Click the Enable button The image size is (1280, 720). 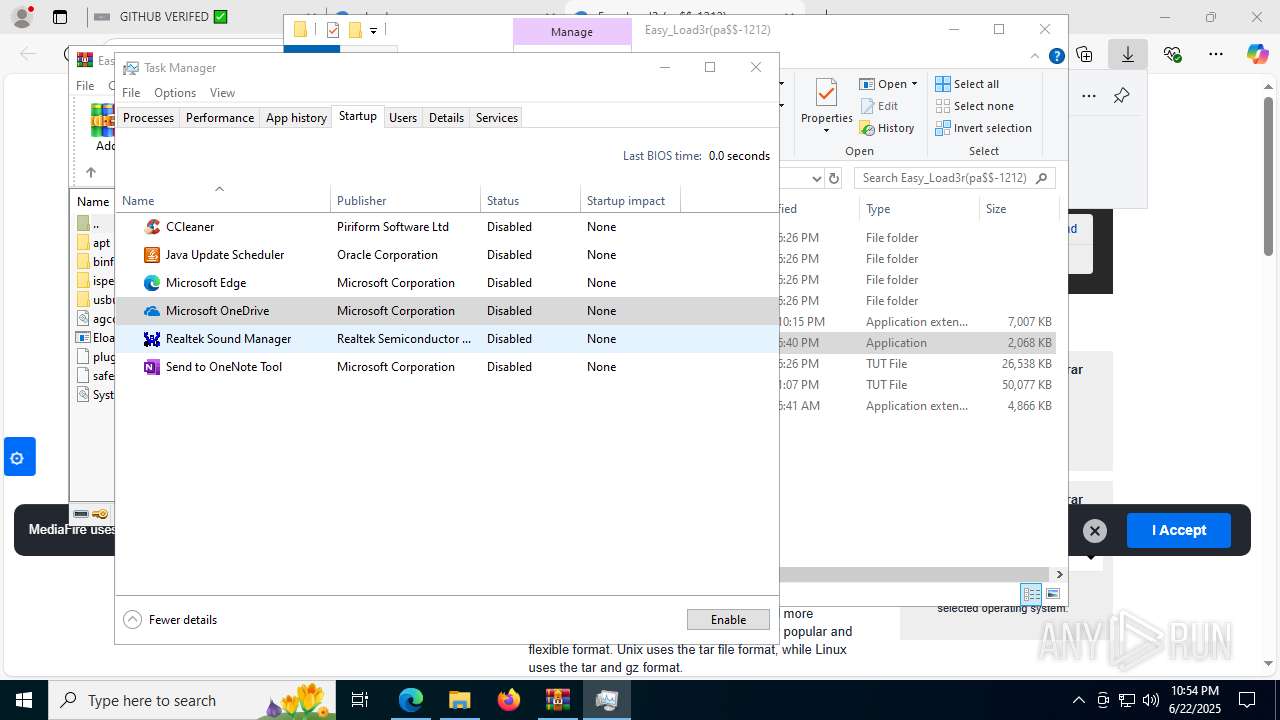(728, 620)
